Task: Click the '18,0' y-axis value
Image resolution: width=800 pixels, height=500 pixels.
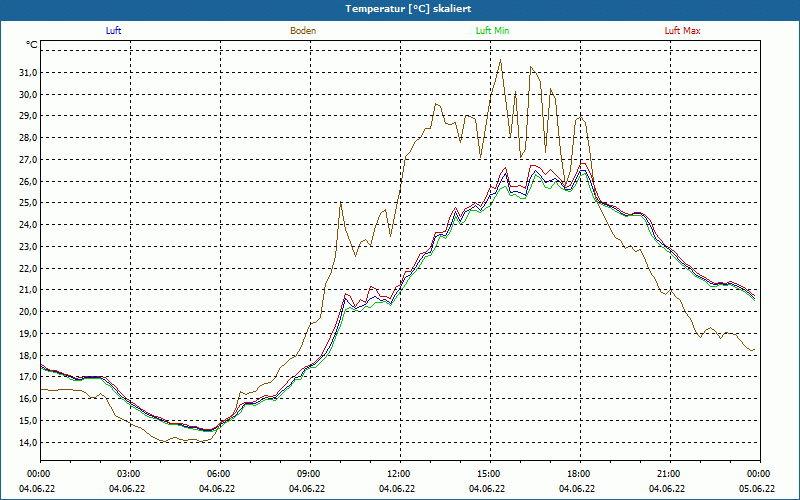Action: click(28, 356)
